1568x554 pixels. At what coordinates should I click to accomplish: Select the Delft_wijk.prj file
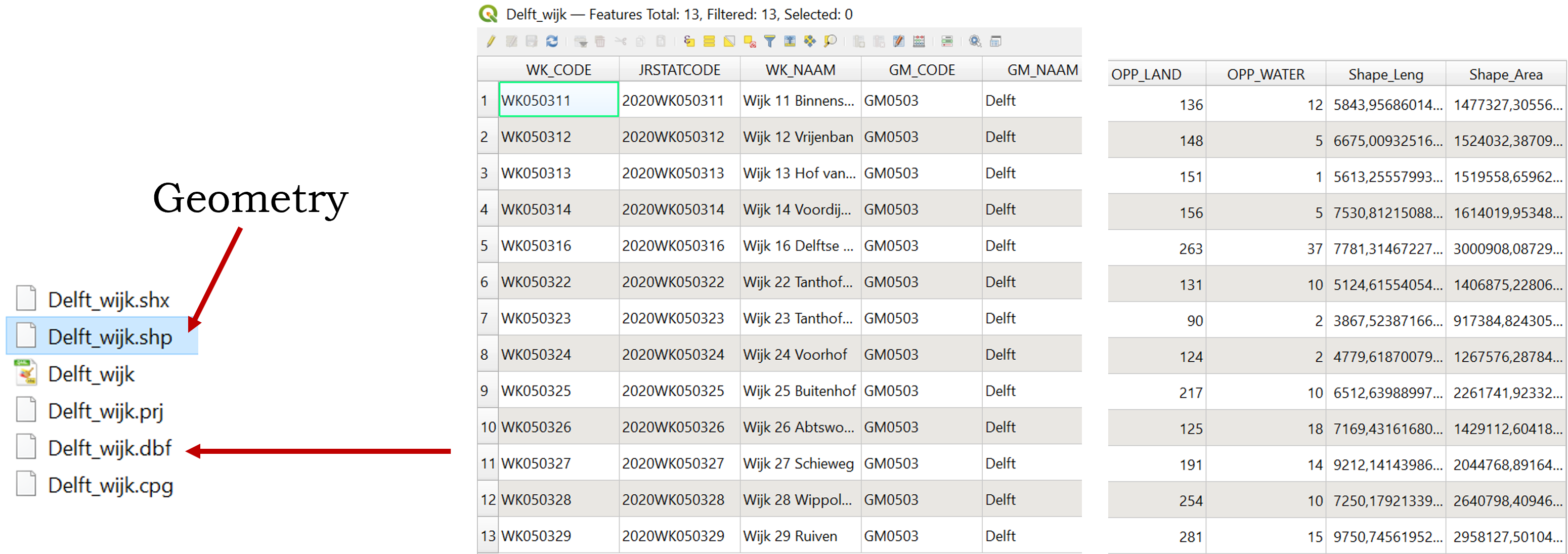coord(90,411)
